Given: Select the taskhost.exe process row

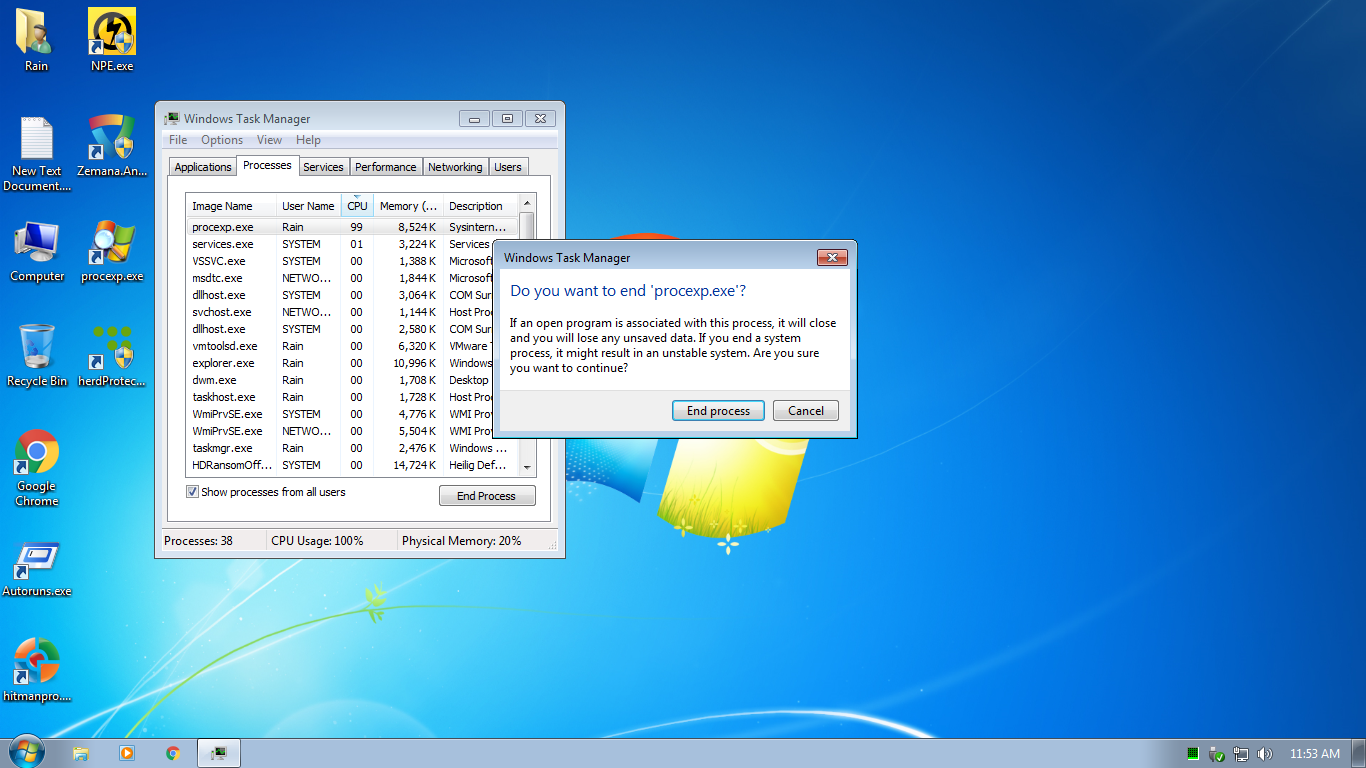Looking at the screenshot, I should click(x=353, y=397).
